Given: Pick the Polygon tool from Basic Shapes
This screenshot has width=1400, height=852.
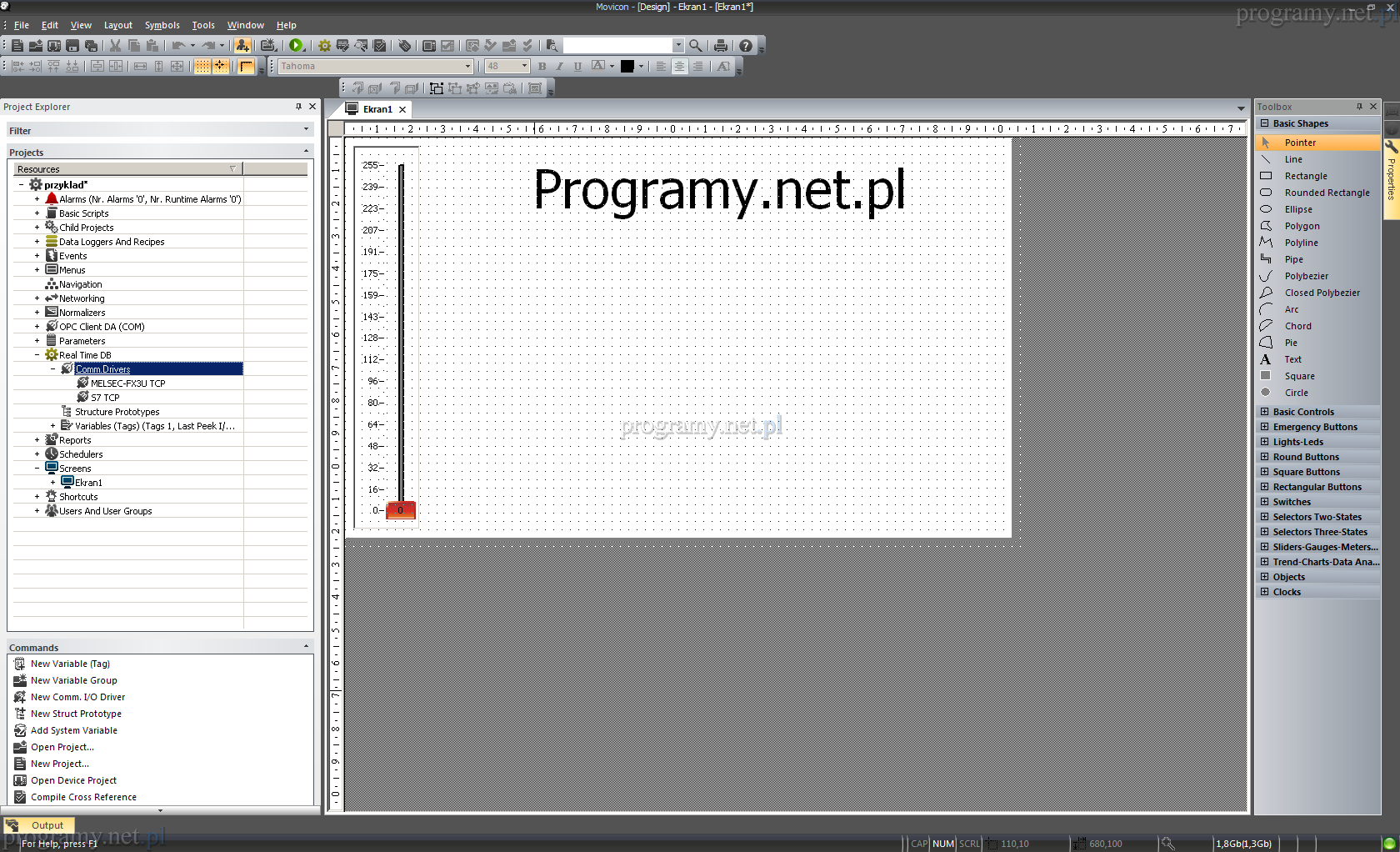Looking at the screenshot, I should tap(1302, 226).
